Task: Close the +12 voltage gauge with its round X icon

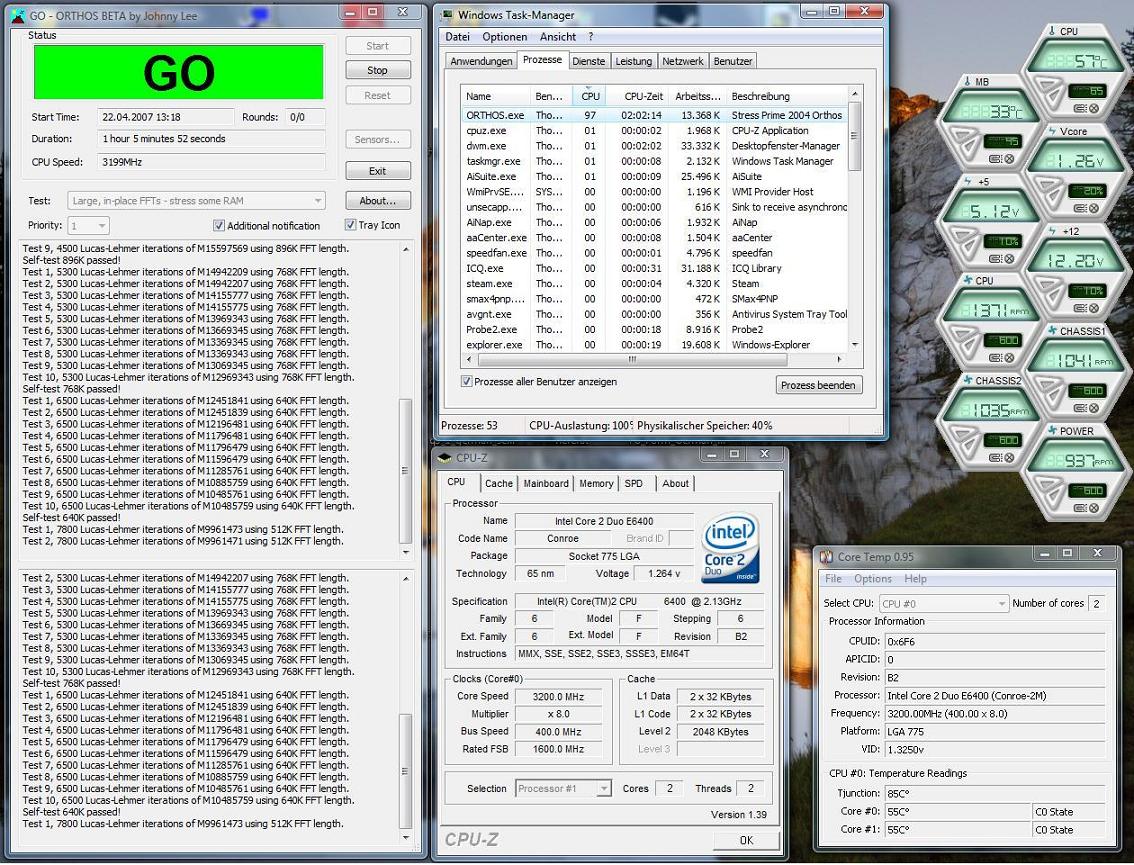Action: (x=1094, y=308)
